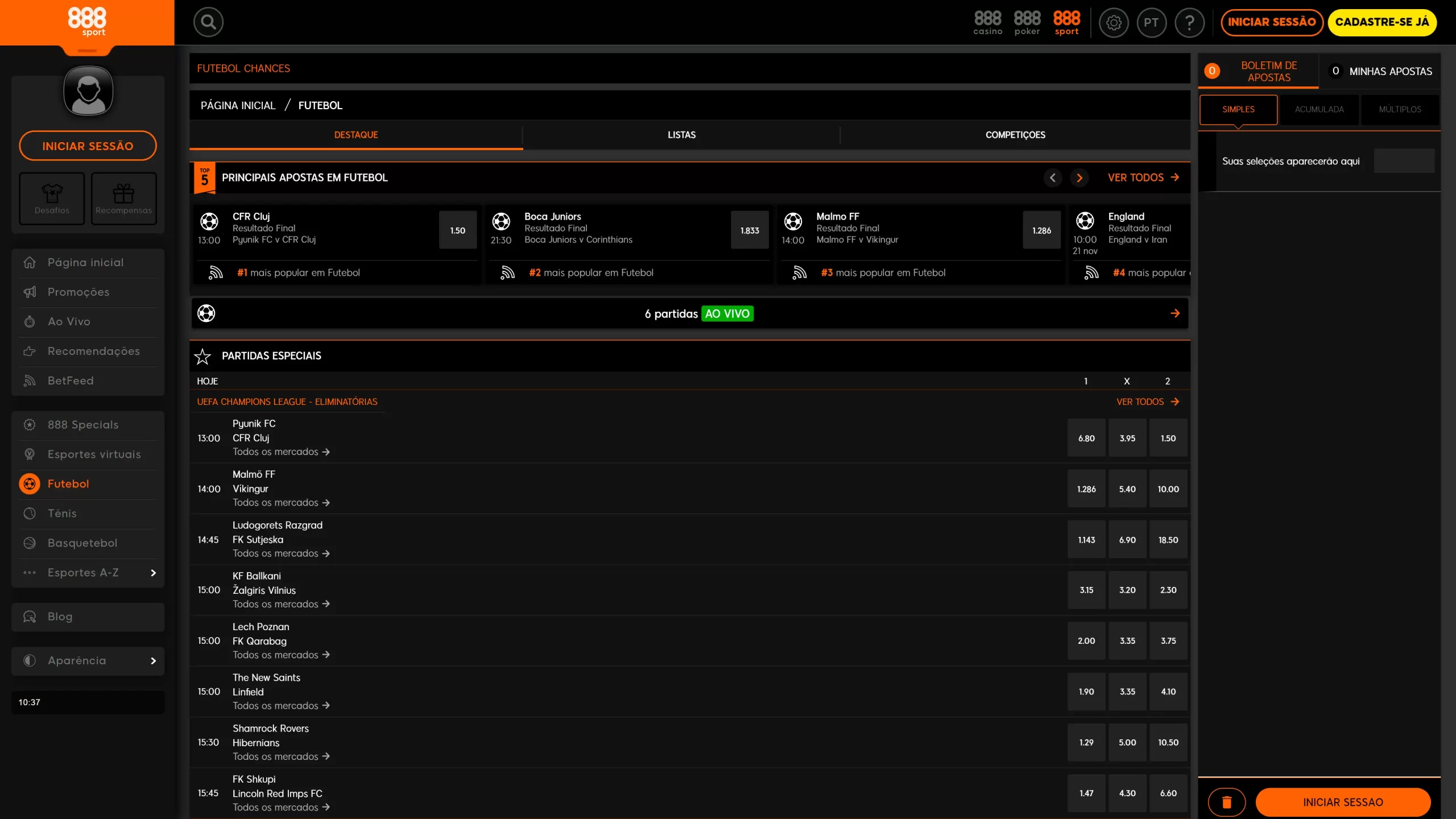Select the SIMPLES bet type tab
Image resolution: width=1456 pixels, height=819 pixels.
pos(1238,109)
